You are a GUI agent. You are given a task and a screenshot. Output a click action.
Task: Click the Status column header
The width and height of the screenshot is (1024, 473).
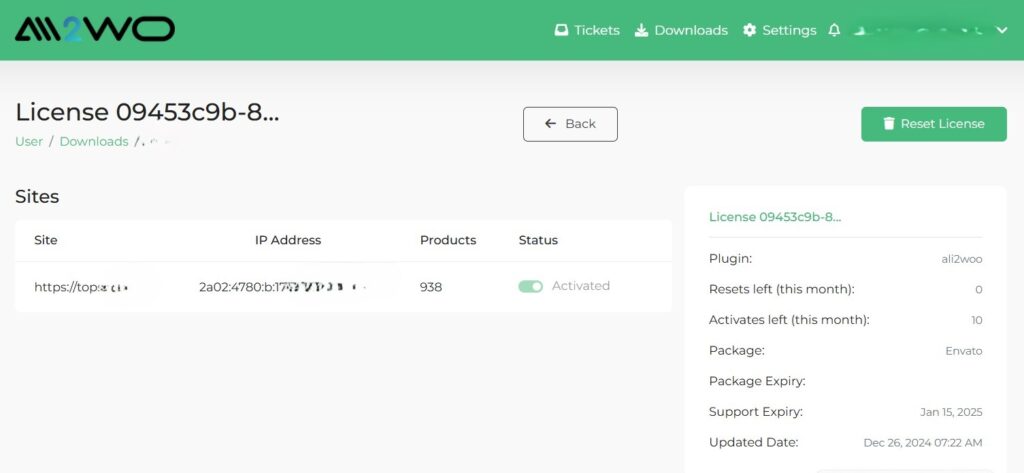click(538, 240)
